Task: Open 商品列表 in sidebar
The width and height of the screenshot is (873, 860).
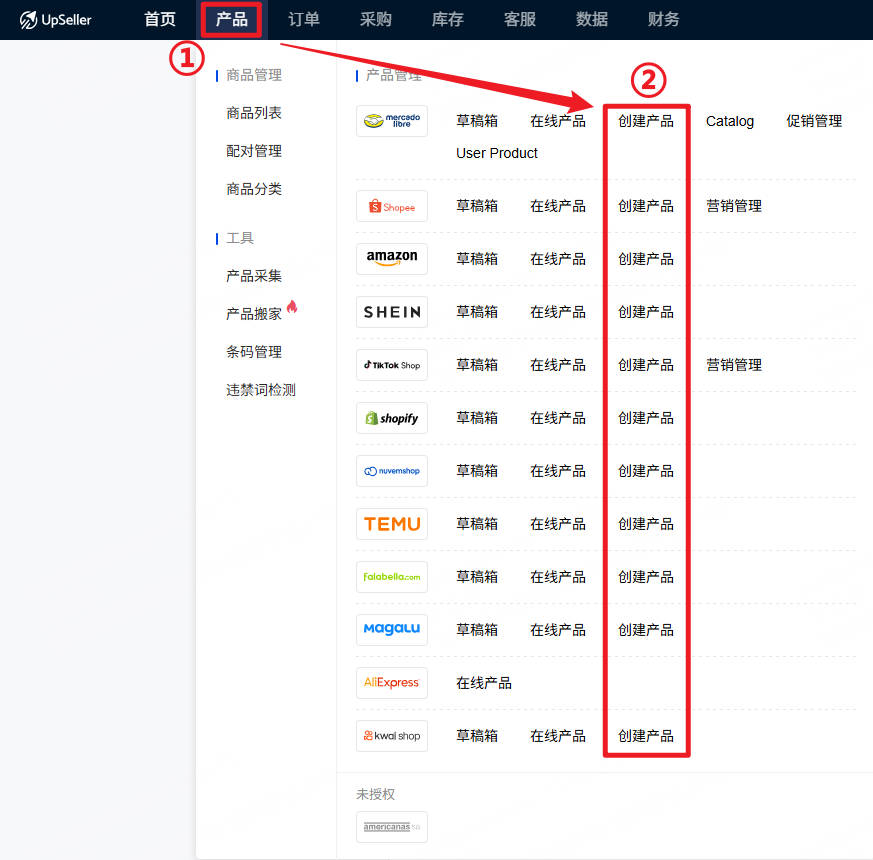Action: click(x=254, y=113)
